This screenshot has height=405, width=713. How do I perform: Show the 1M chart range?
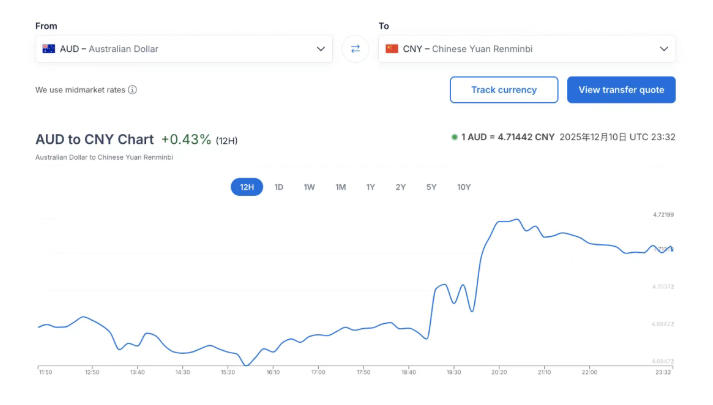click(340, 187)
